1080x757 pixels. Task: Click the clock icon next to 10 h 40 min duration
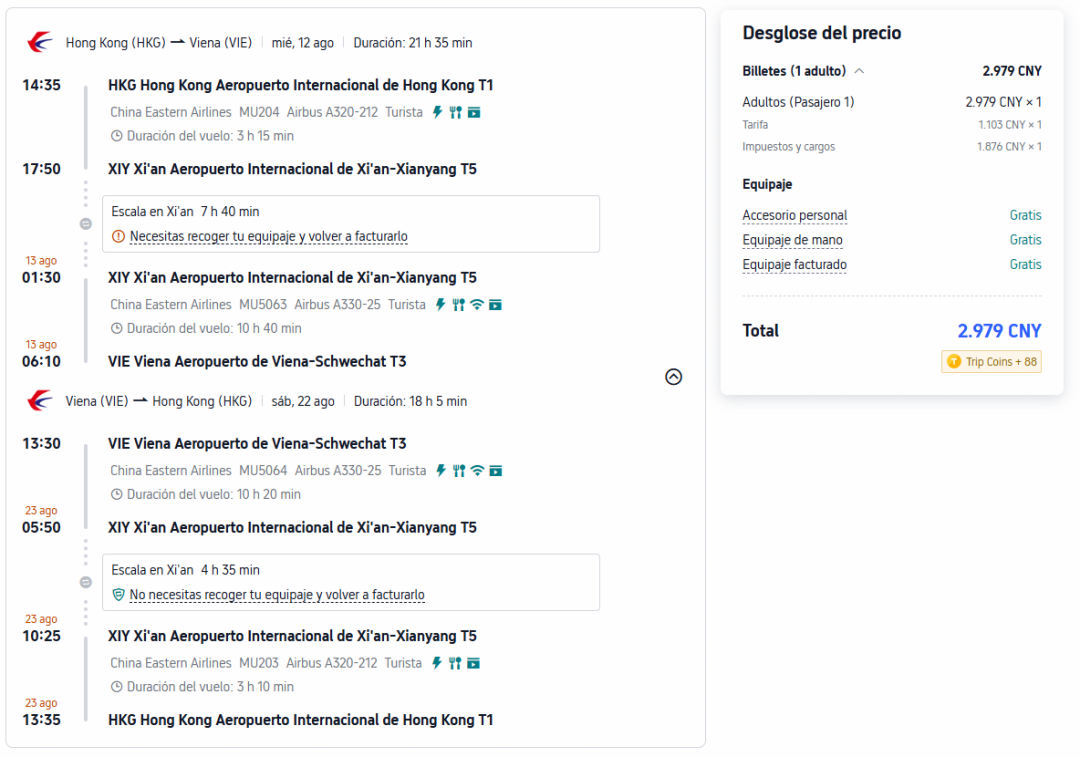click(x=116, y=329)
